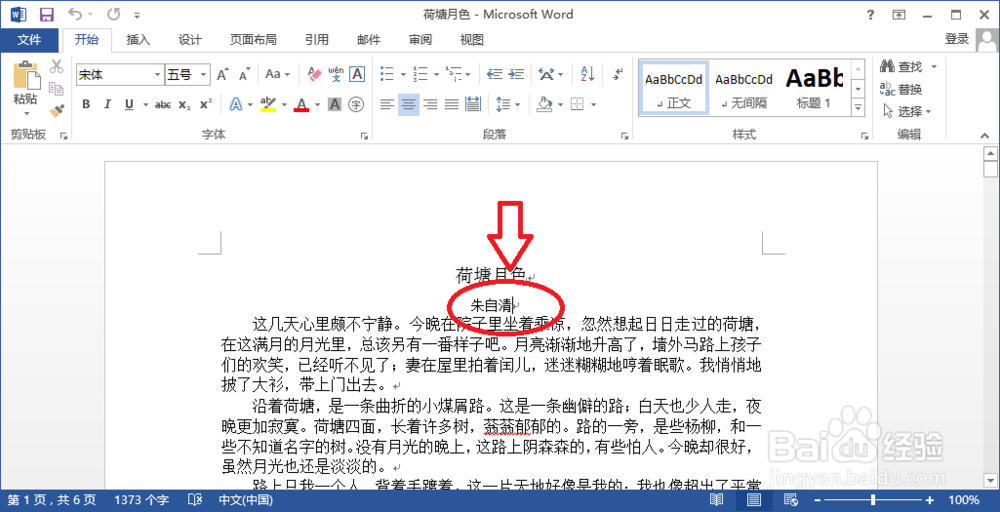The image size is (1000, 512).
Task: Click the distributed alignment icon
Action: point(474,104)
